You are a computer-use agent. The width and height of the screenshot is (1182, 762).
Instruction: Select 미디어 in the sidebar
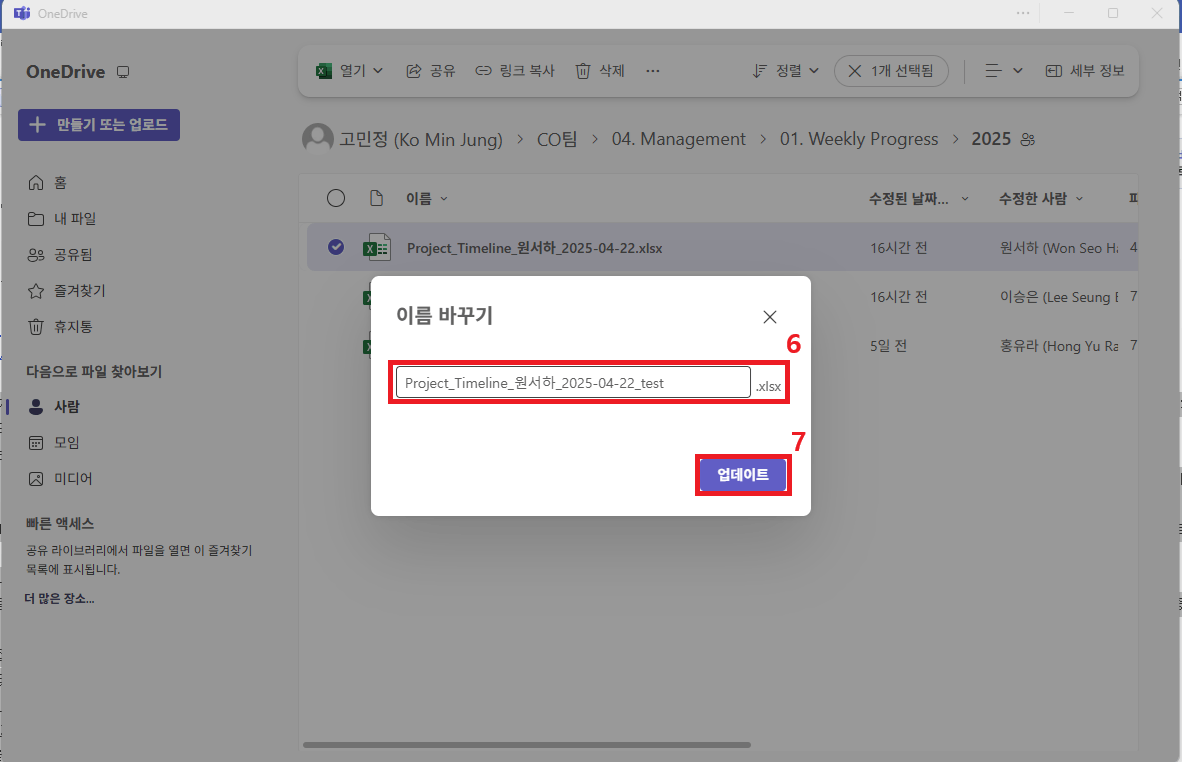60,479
